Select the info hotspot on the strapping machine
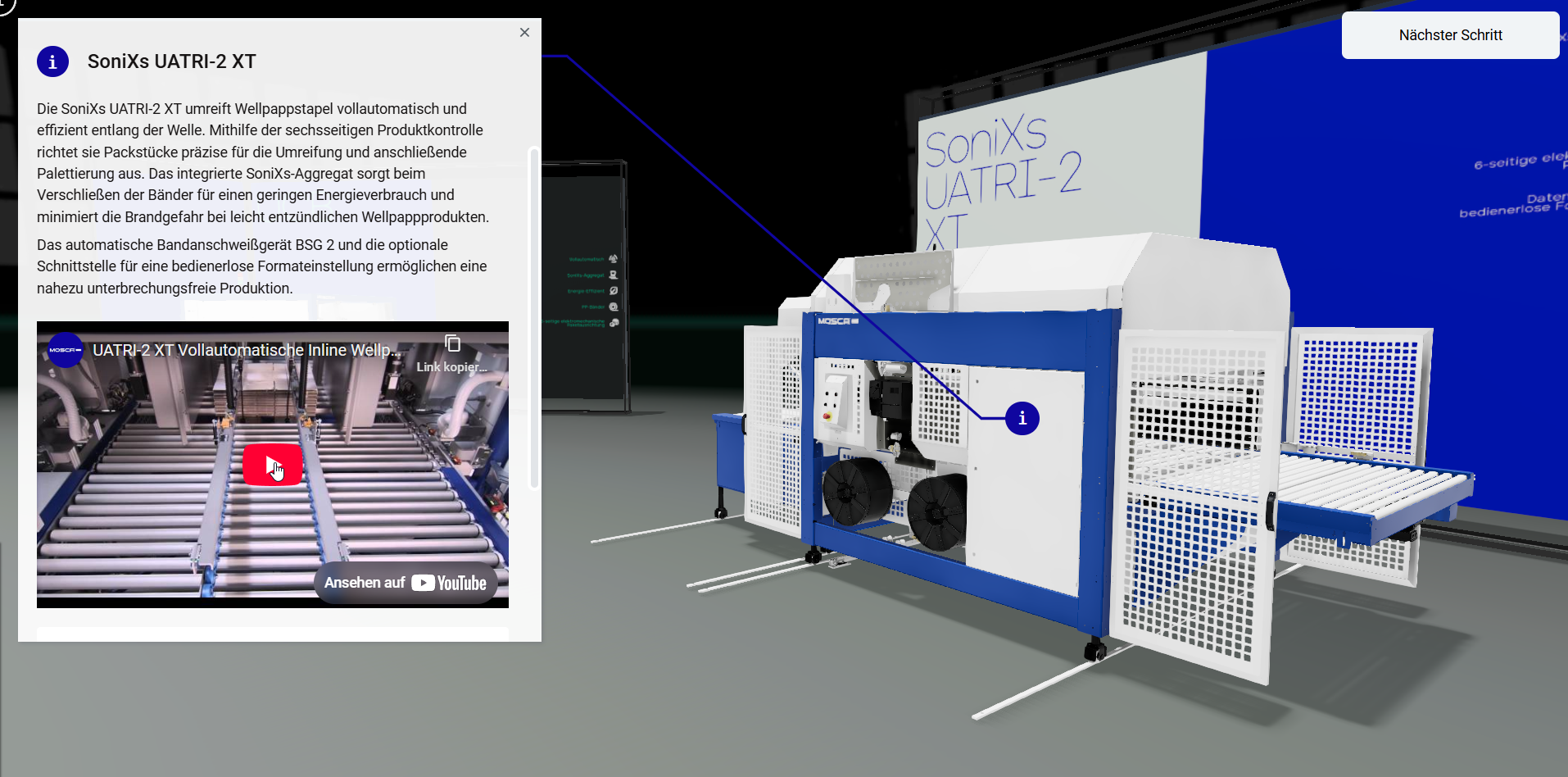 (x=1022, y=419)
